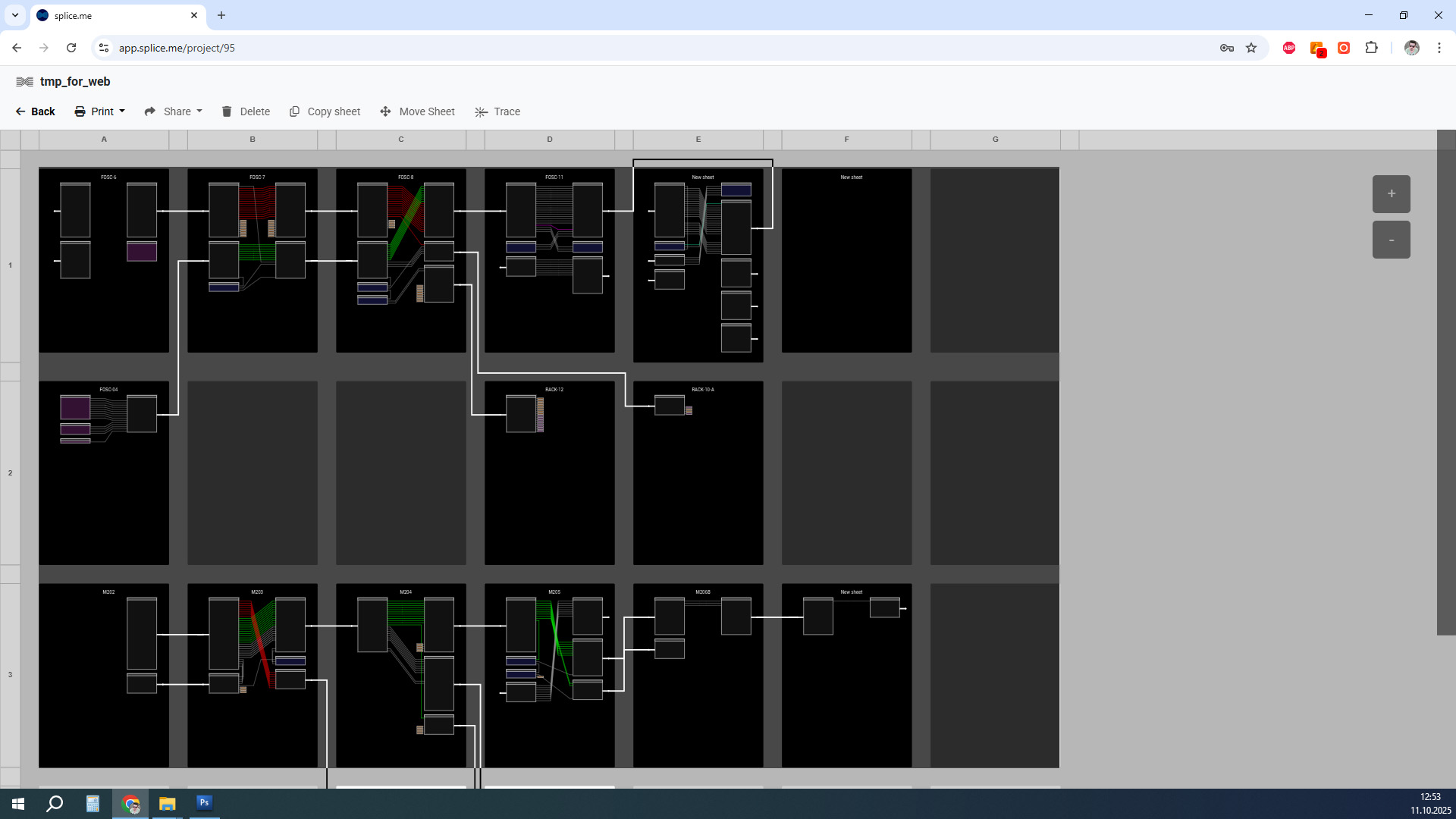Click column header D
Screen dimensions: 1456x819
550,140
